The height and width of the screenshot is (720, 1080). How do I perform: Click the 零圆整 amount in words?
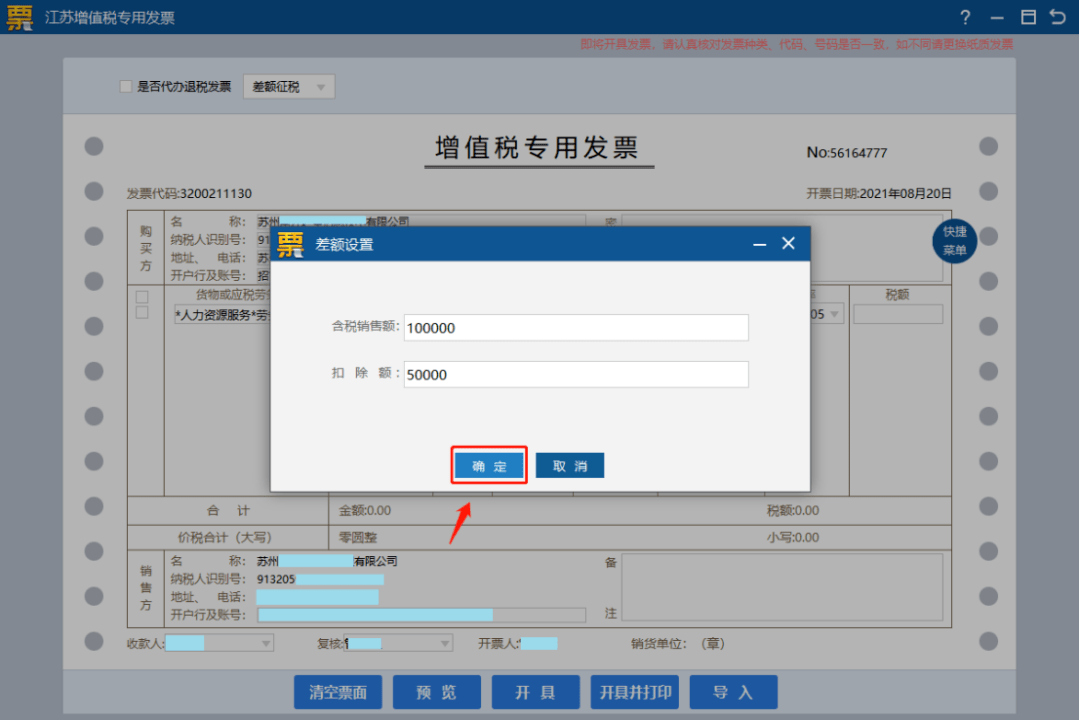[x=357, y=537]
